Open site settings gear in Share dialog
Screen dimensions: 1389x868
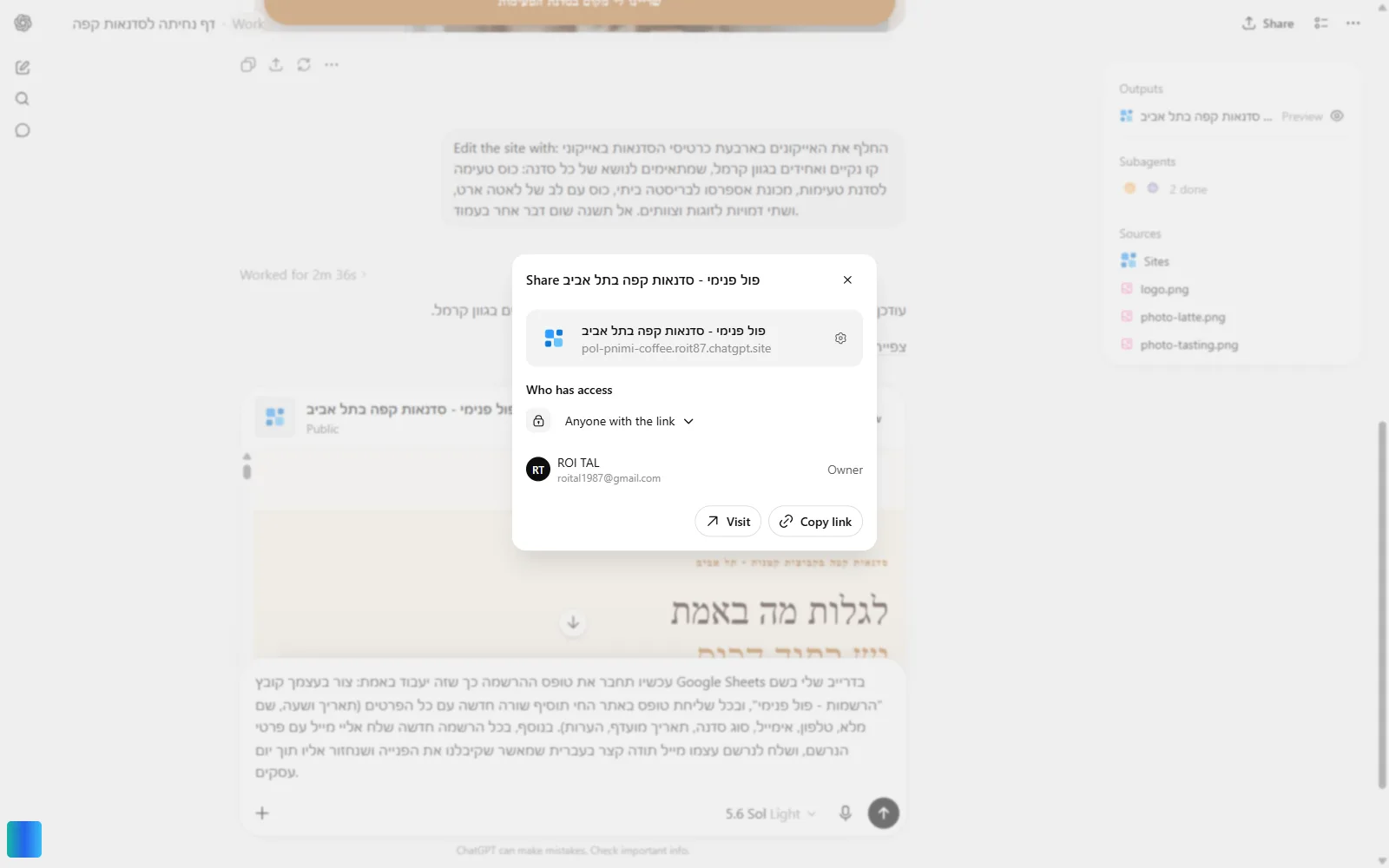[x=840, y=339]
